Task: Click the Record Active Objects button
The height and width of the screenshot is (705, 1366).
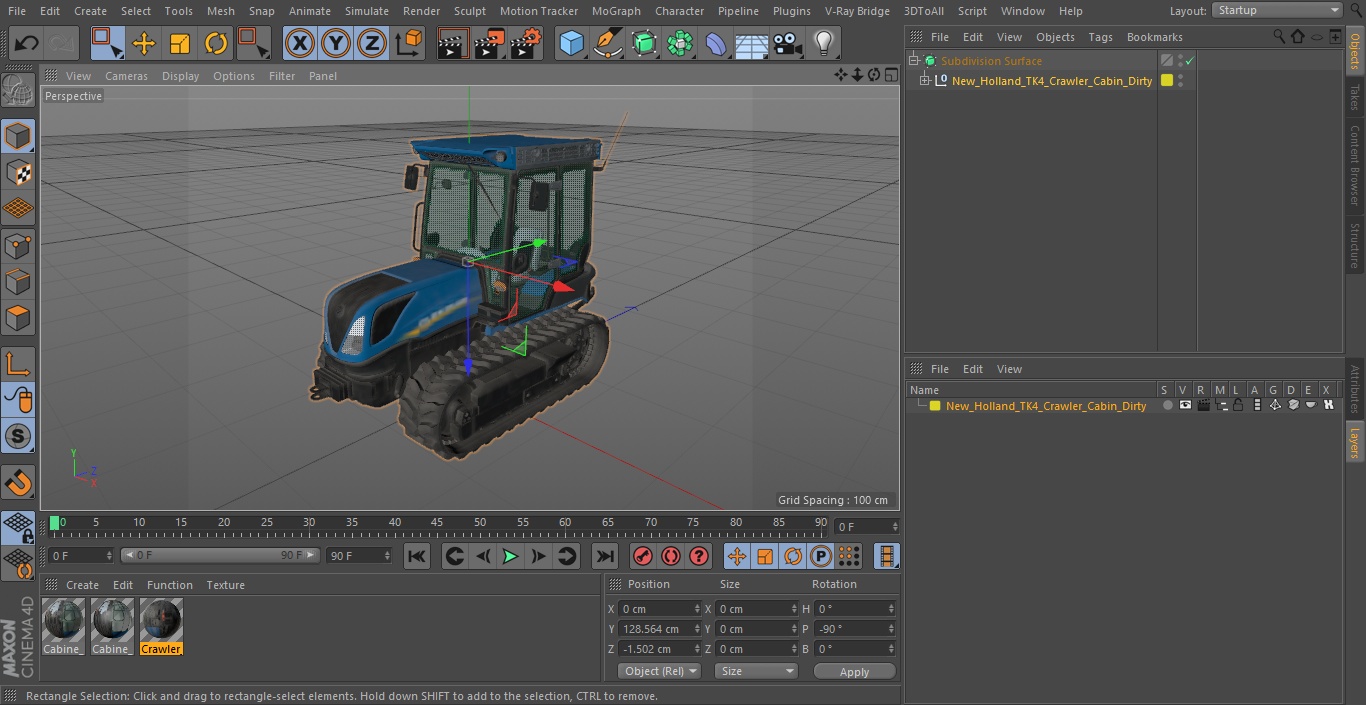Action: point(643,556)
